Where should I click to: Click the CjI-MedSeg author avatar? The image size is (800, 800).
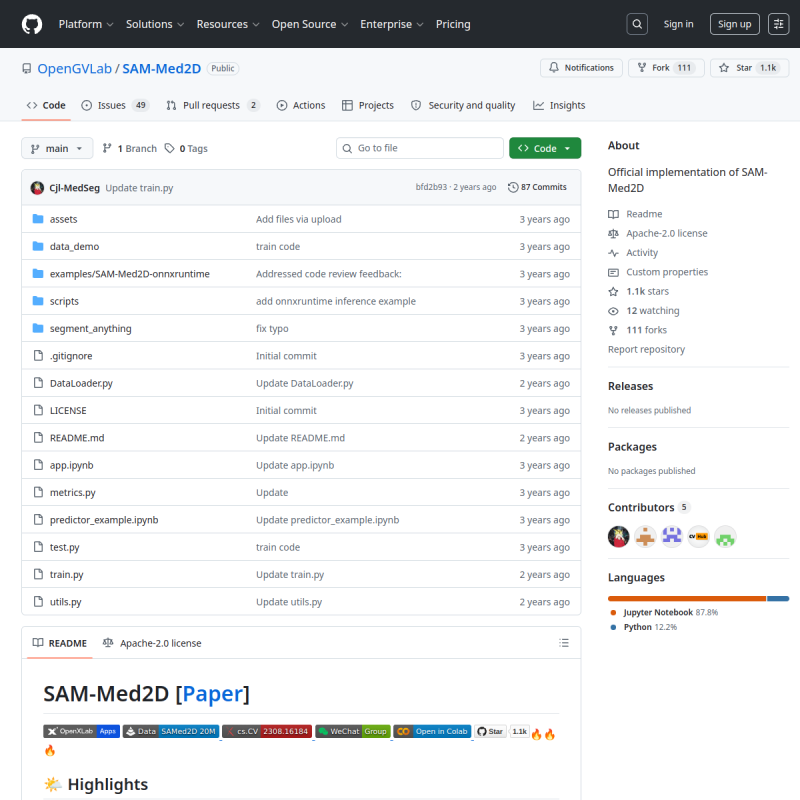coord(37,188)
